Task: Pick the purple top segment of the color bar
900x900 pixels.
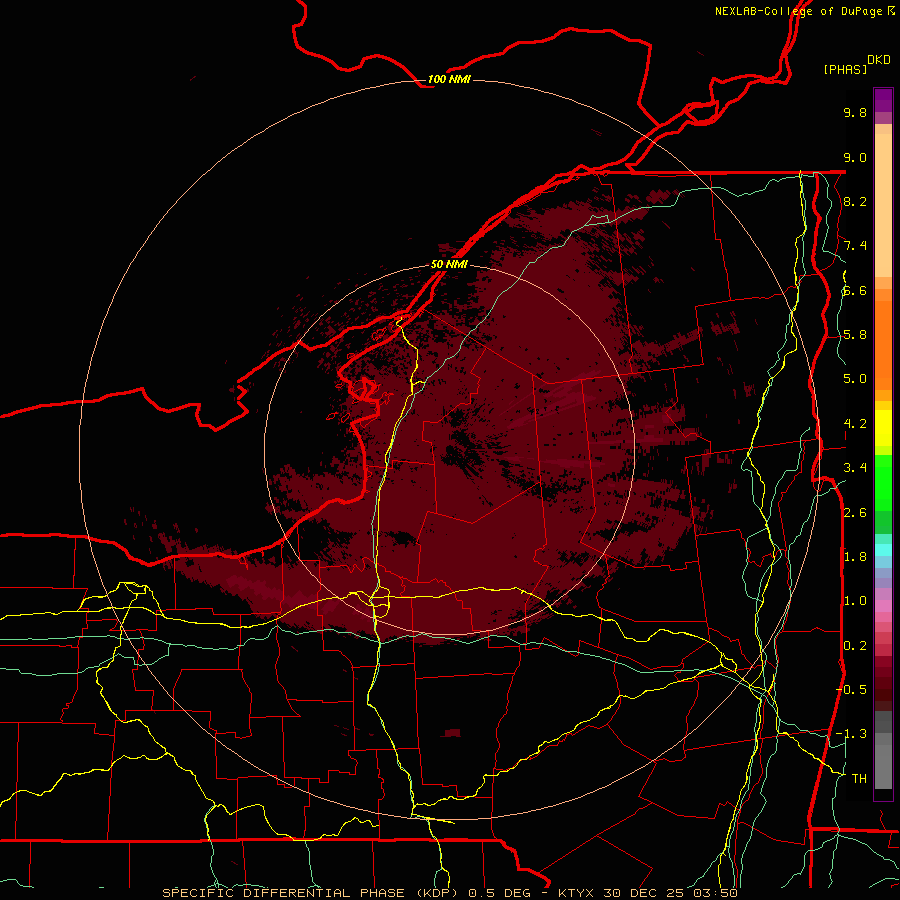Action: point(883,100)
